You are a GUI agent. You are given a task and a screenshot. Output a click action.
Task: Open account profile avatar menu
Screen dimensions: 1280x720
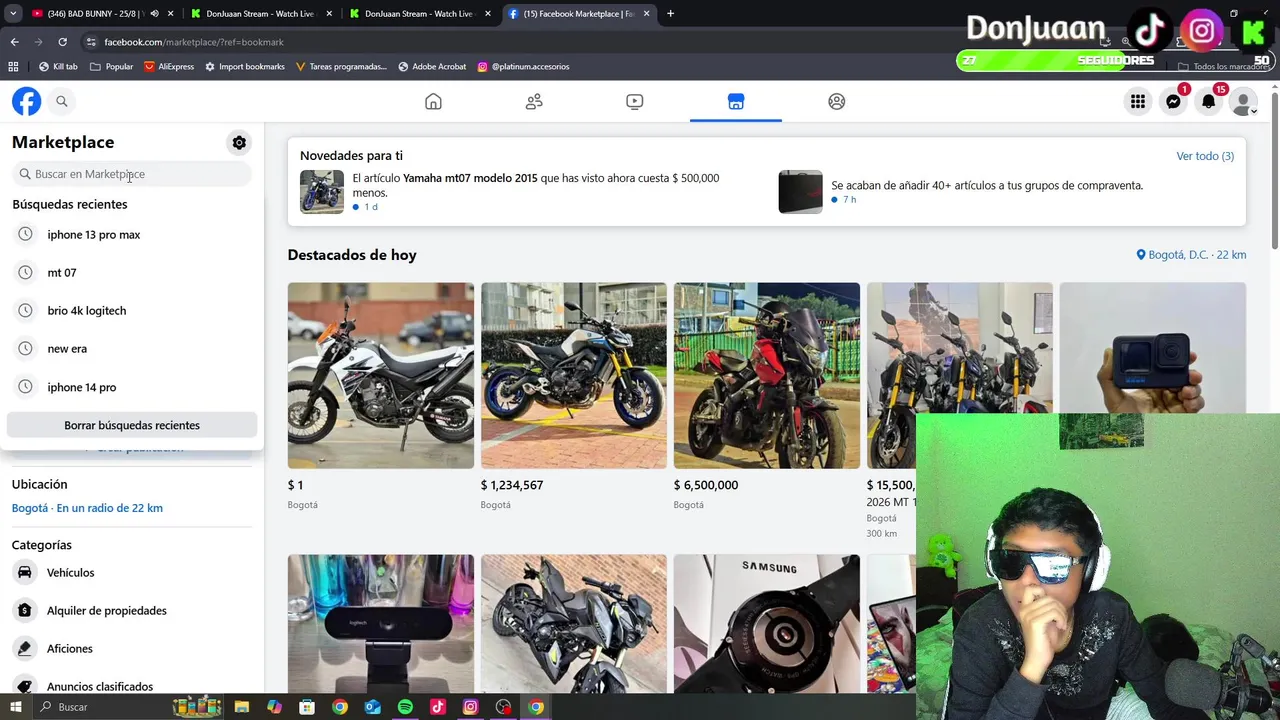(x=1244, y=101)
